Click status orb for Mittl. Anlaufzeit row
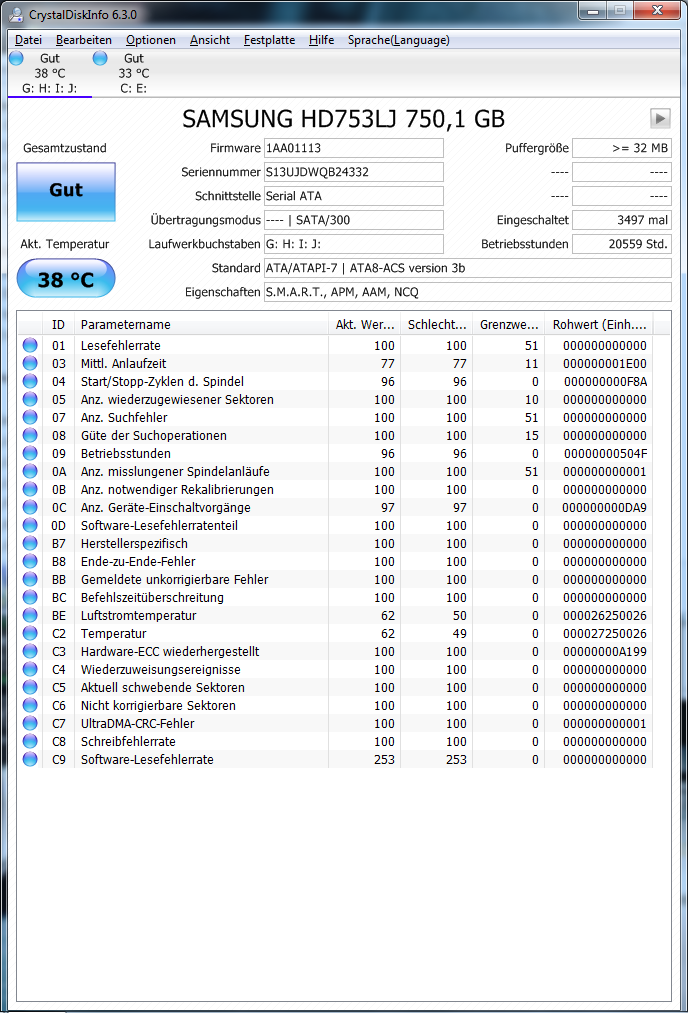 tap(30, 363)
